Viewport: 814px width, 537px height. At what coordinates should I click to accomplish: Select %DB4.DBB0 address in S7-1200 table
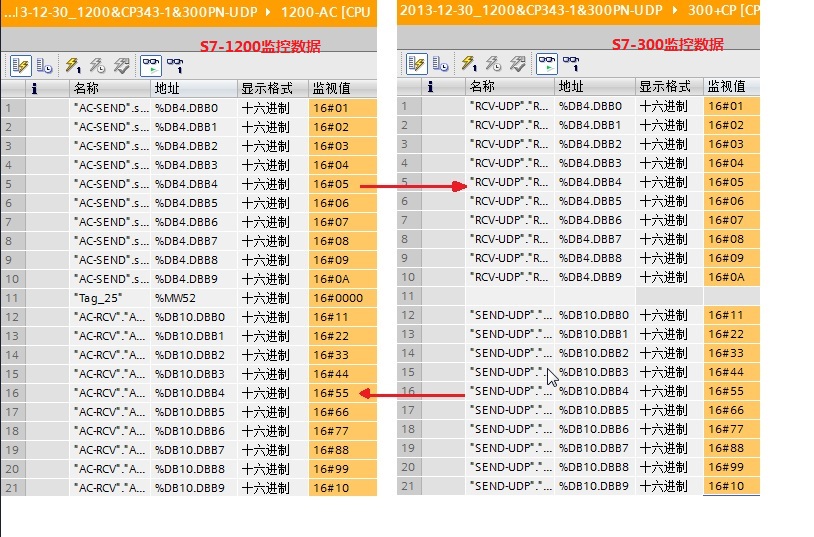(194, 108)
